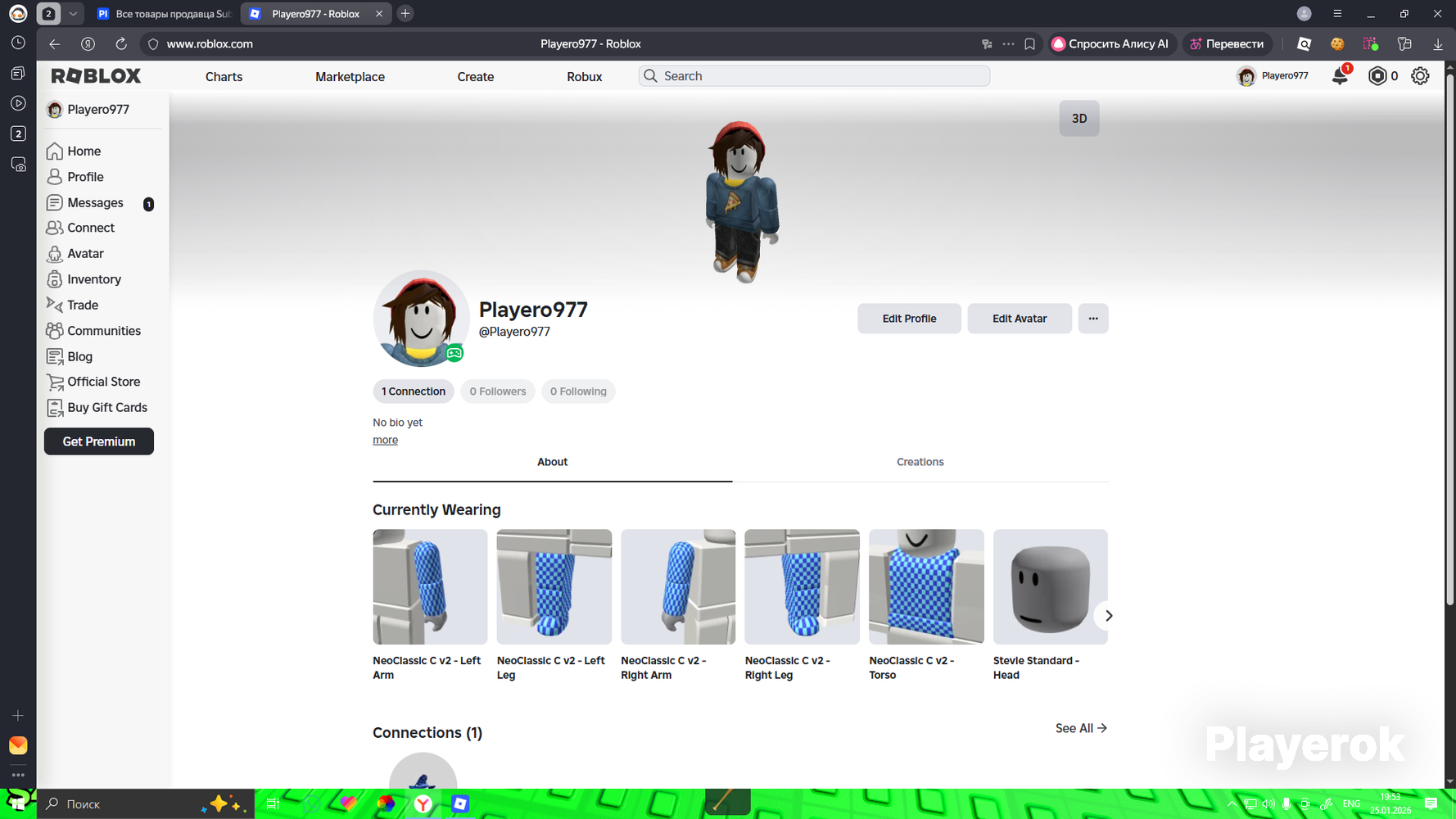
Task: Click Get Premium button
Action: point(99,441)
